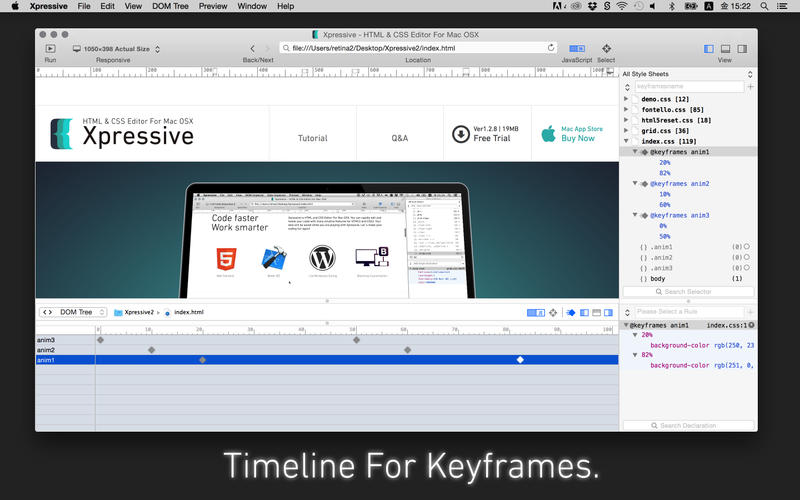Toggle the radio circle for .anim3

point(747,267)
